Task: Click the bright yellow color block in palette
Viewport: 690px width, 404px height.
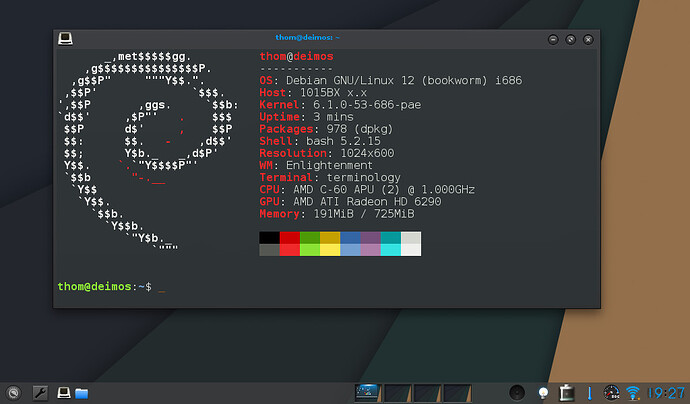Action: (x=330, y=250)
